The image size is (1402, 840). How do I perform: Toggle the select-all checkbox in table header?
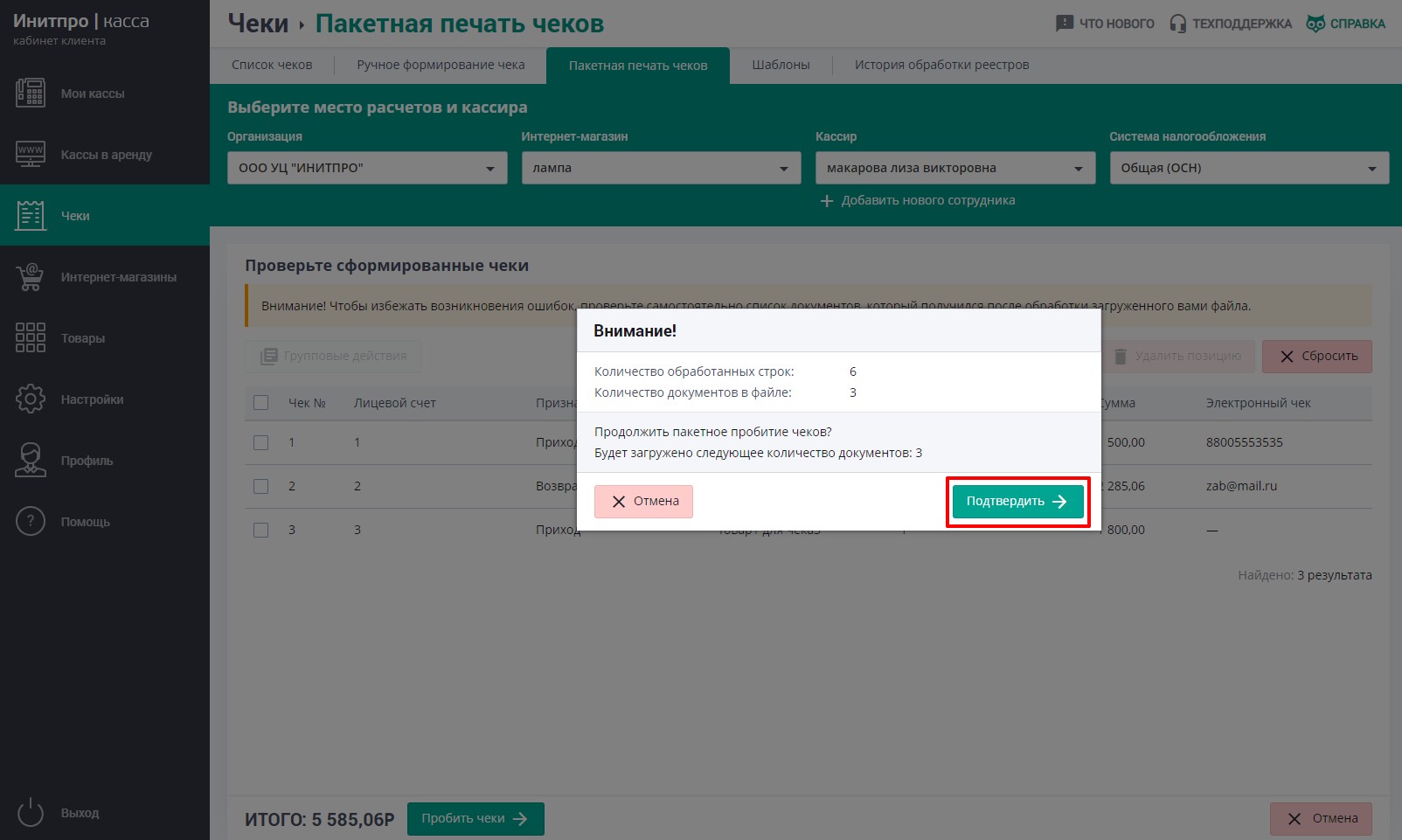click(260, 403)
